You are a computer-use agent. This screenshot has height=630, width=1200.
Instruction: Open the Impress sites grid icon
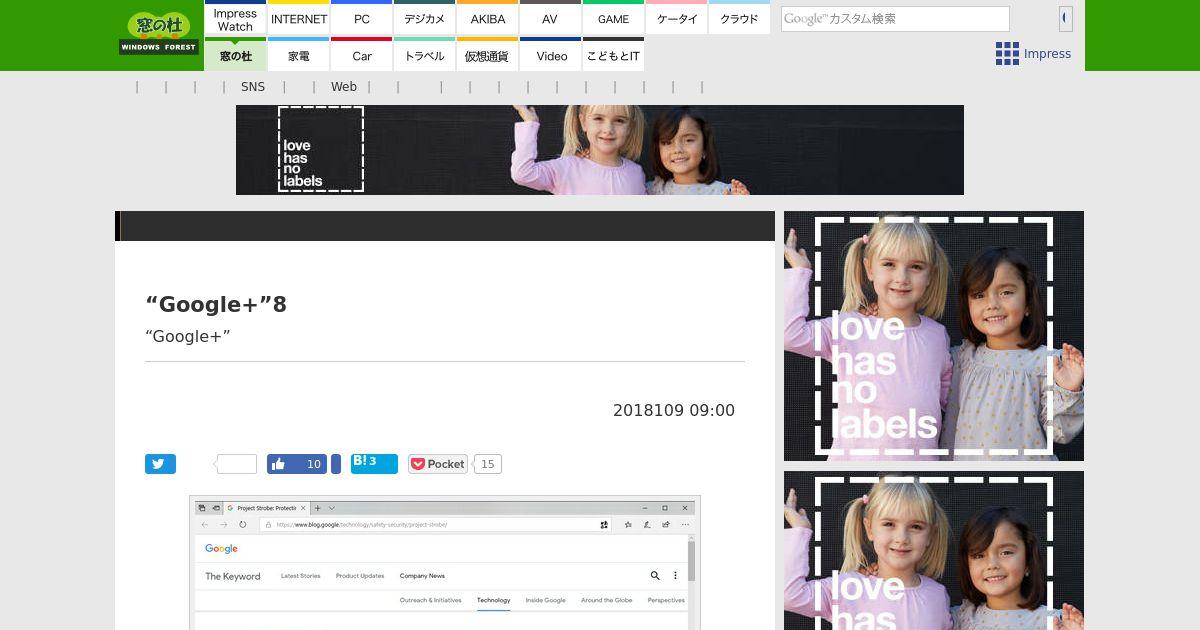coord(1007,54)
